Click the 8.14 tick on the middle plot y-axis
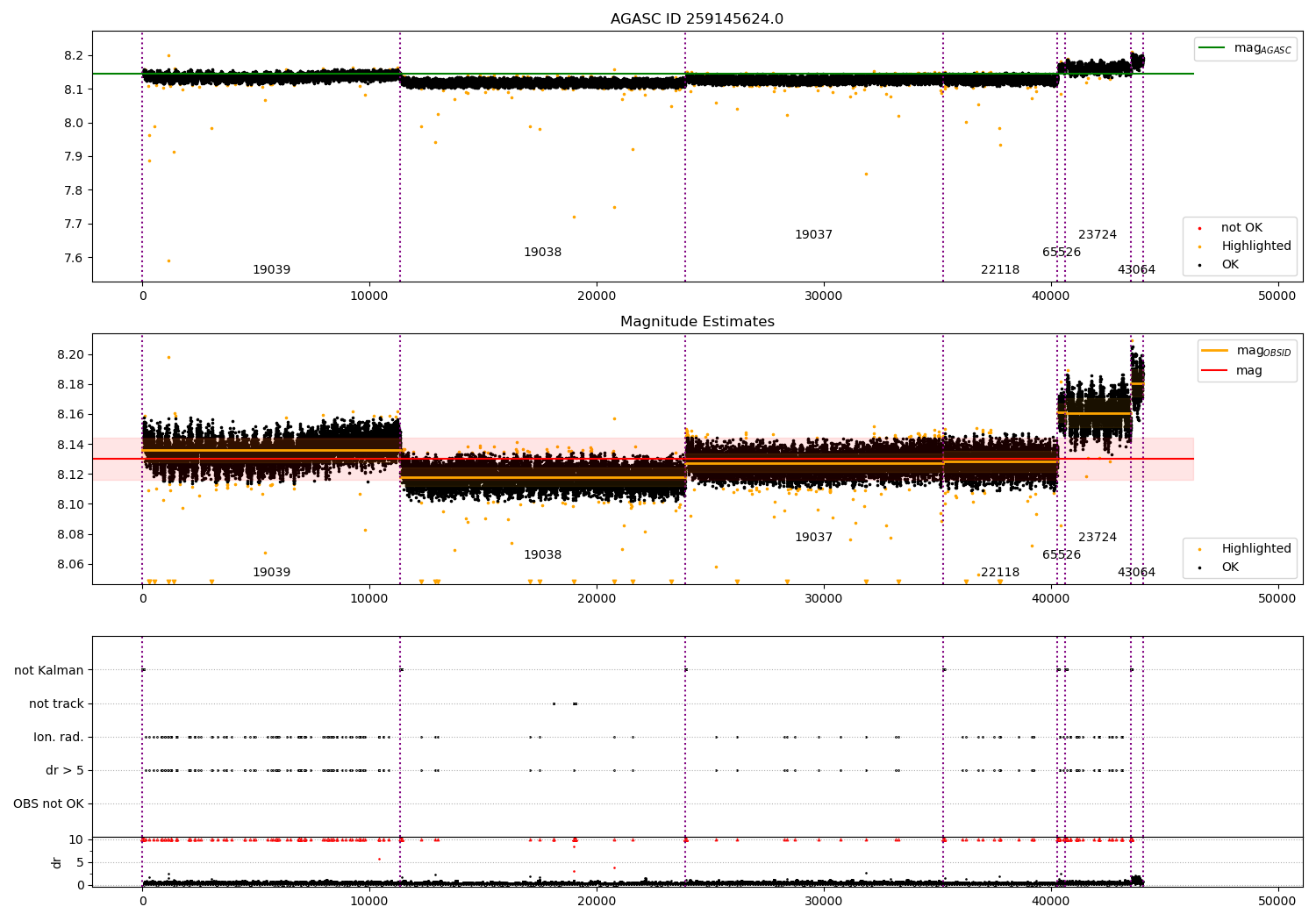The width and height of the screenshot is (1316, 921). tap(70, 445)
